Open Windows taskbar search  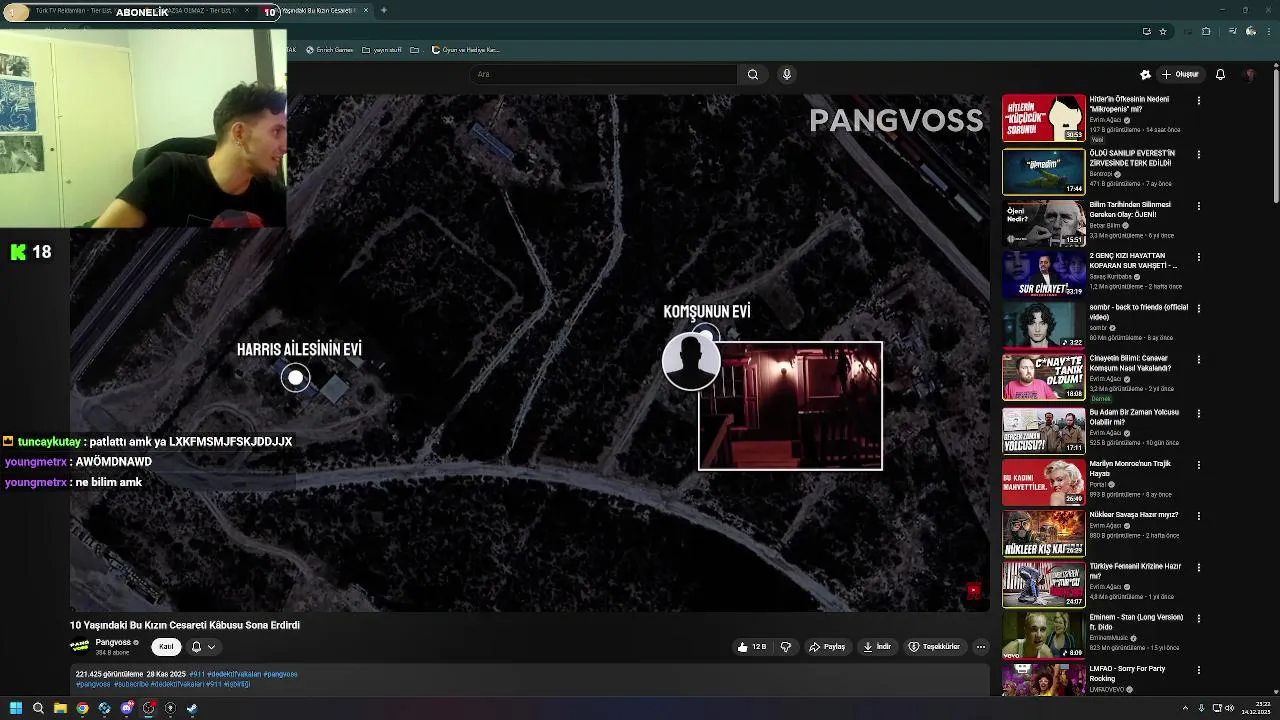pos(38,708)
